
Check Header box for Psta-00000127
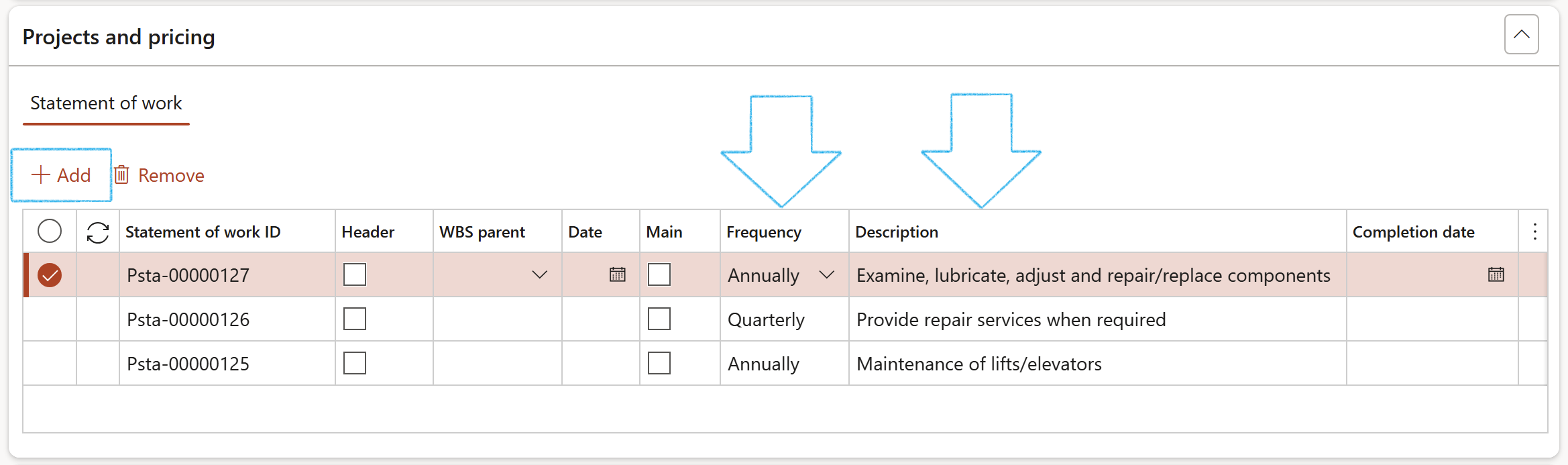coord(355,274)
